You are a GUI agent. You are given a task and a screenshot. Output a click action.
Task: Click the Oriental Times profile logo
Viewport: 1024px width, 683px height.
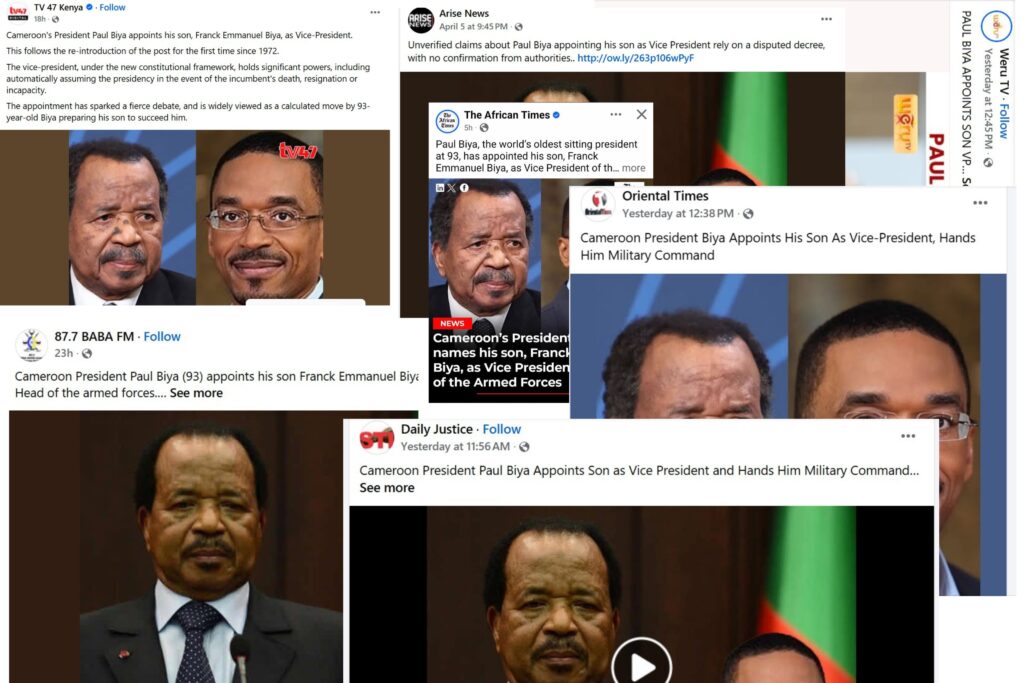coord(598,204)
